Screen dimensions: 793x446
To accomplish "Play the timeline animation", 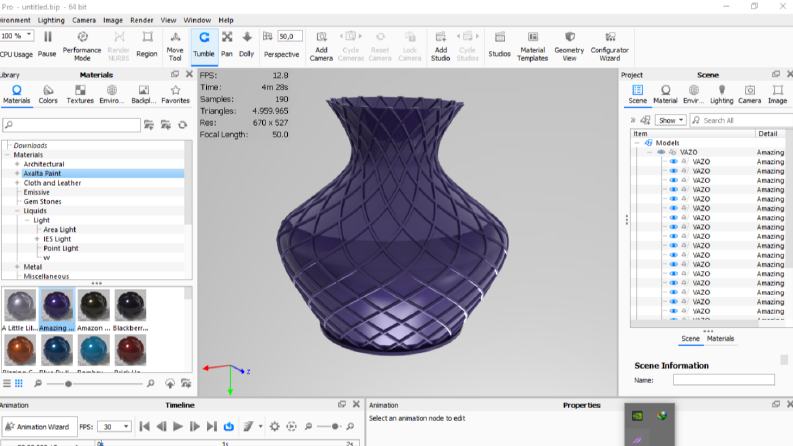I will tap(178, 426).
